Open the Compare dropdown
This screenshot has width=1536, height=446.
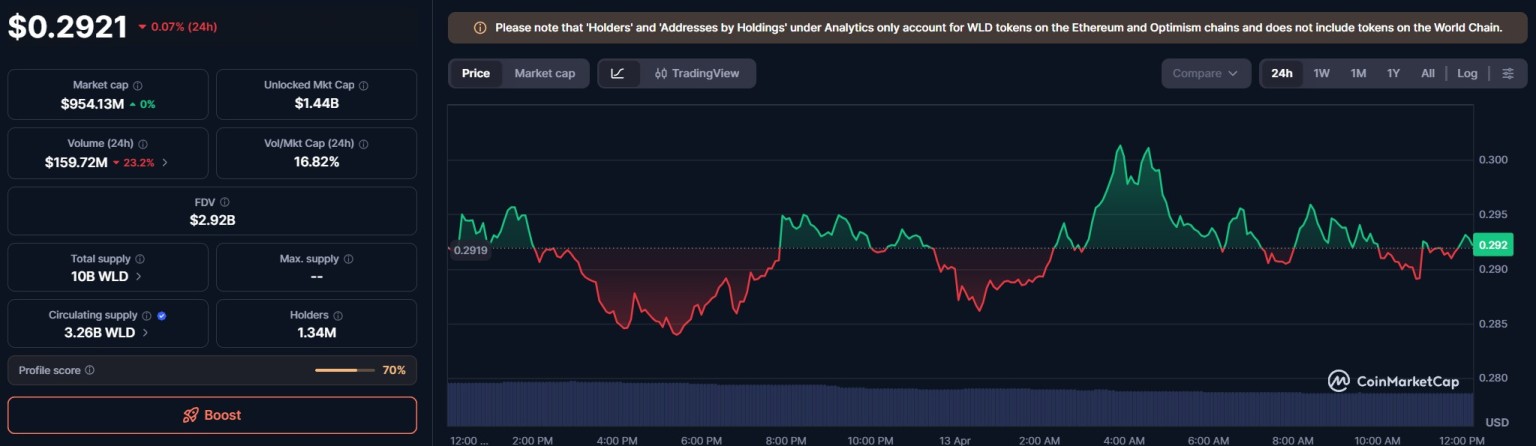pos(1205,74)
